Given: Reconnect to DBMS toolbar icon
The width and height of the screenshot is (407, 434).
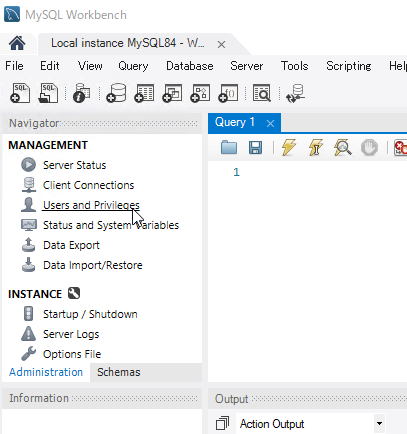Looking at the screenshot, I should [x=295, y=93].
